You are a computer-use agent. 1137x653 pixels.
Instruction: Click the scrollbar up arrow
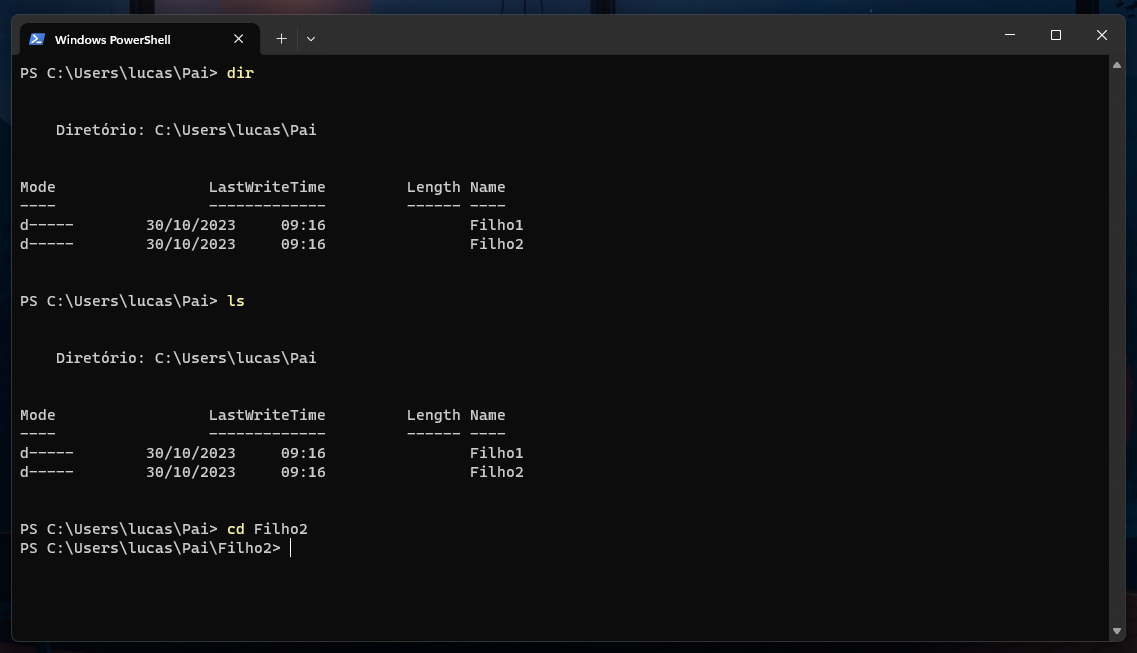coord(1115,64)
